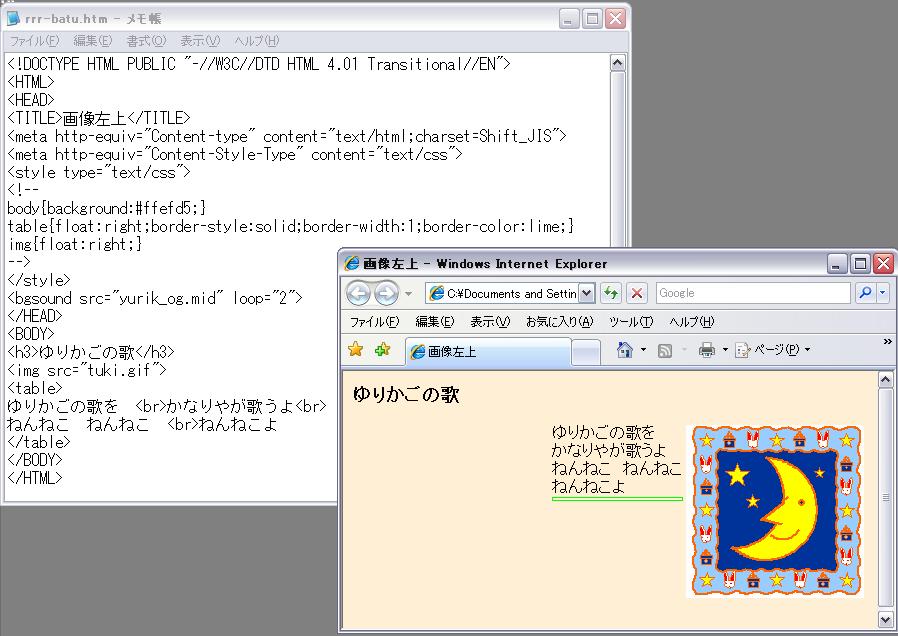Click the red Stop loading icon

coord(636,294)
